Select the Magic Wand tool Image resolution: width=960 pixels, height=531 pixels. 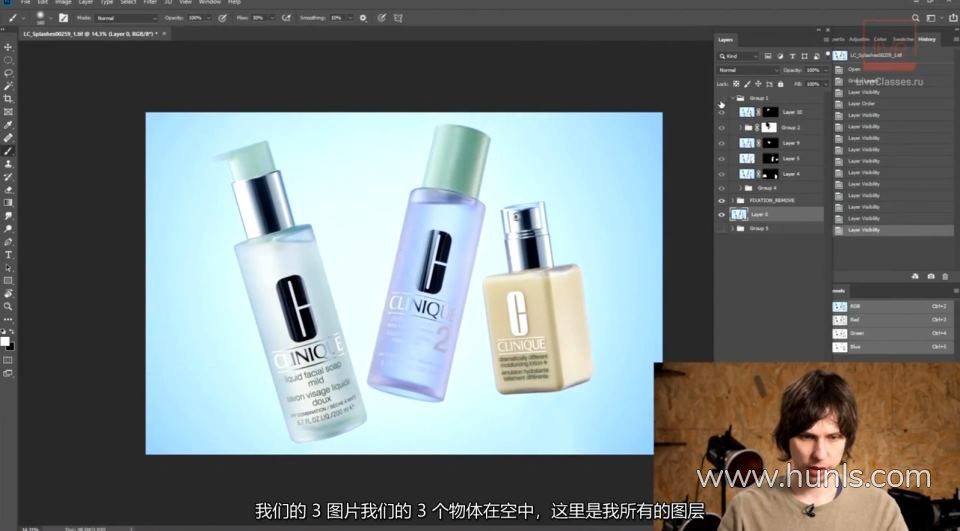pos(8,86)
